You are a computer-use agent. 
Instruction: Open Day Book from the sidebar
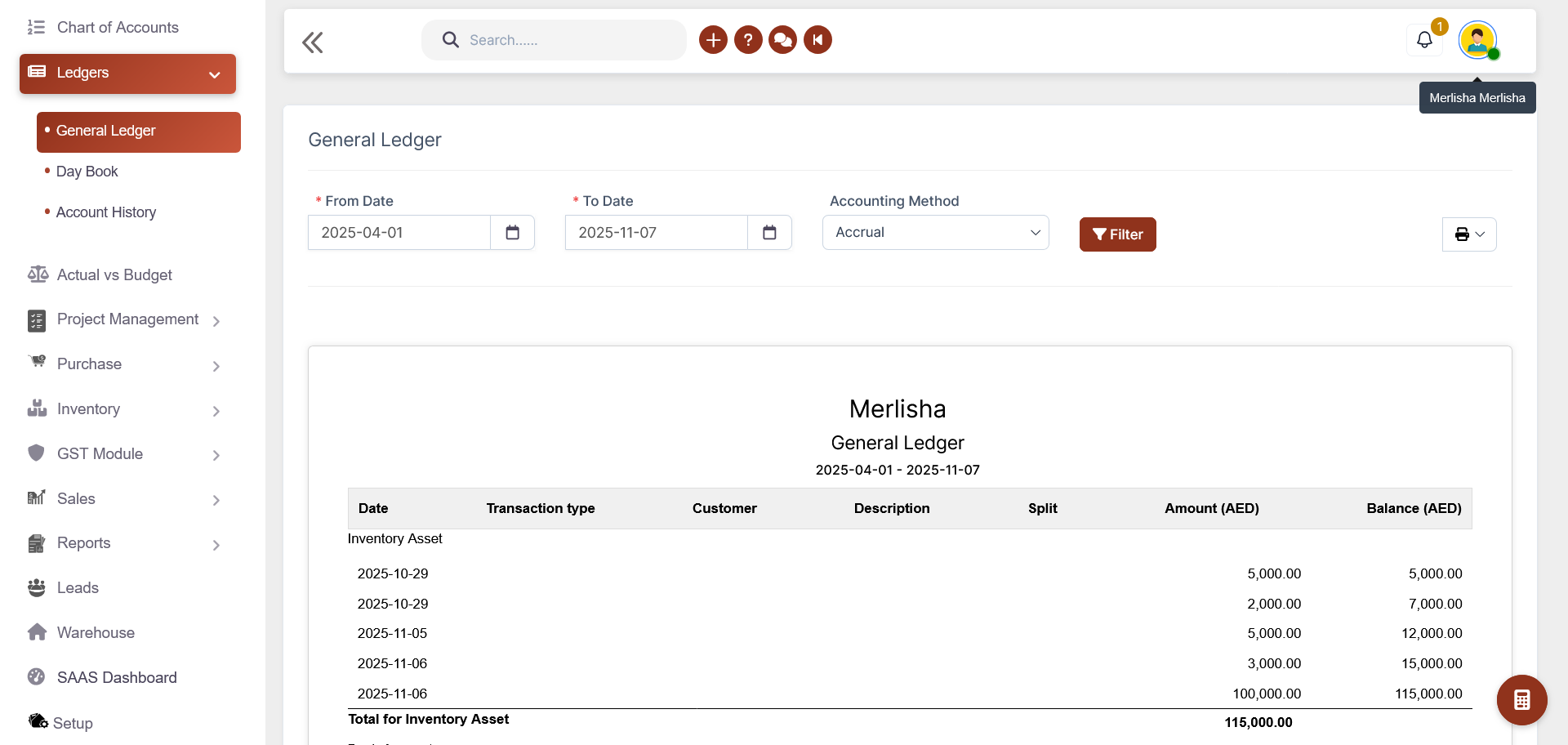pyautogui.click(x=87, y=172)
